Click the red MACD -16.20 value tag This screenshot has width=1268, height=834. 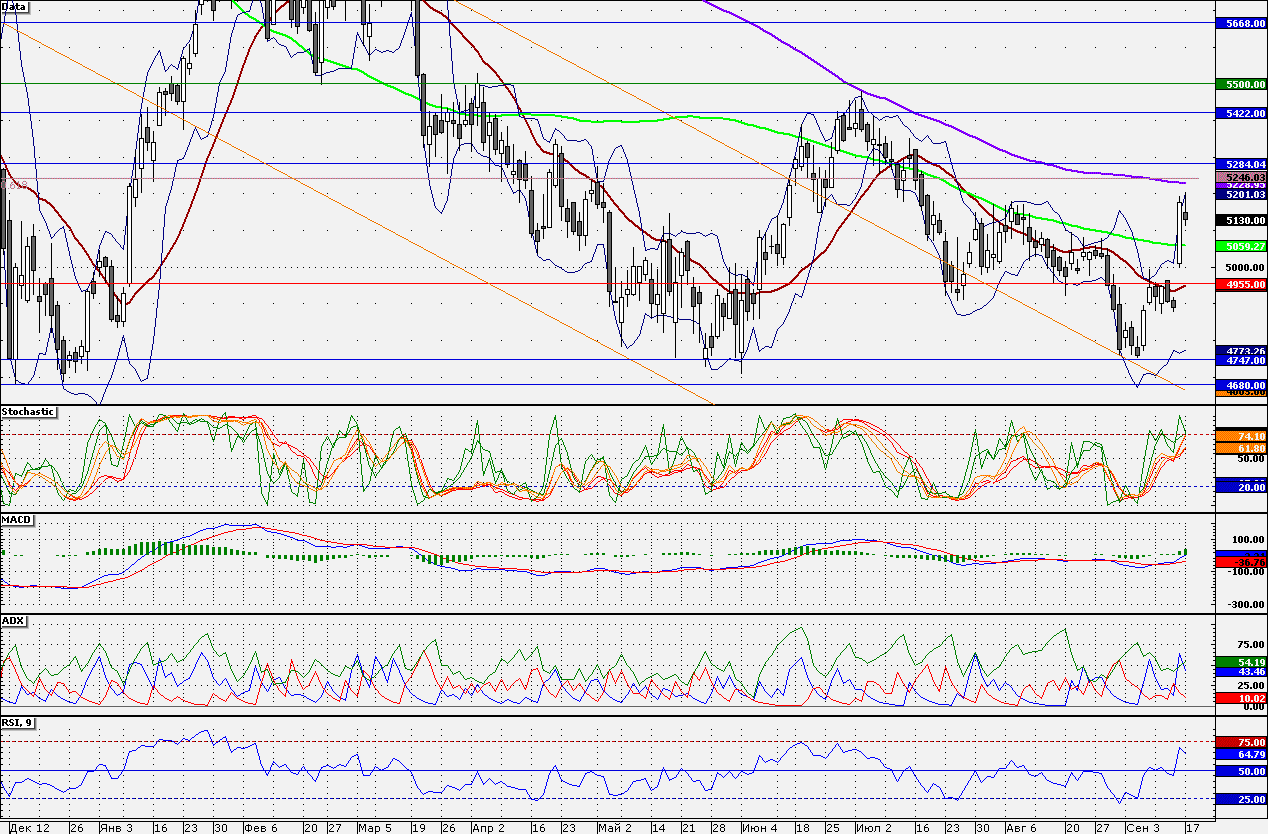click(1240, 563)
